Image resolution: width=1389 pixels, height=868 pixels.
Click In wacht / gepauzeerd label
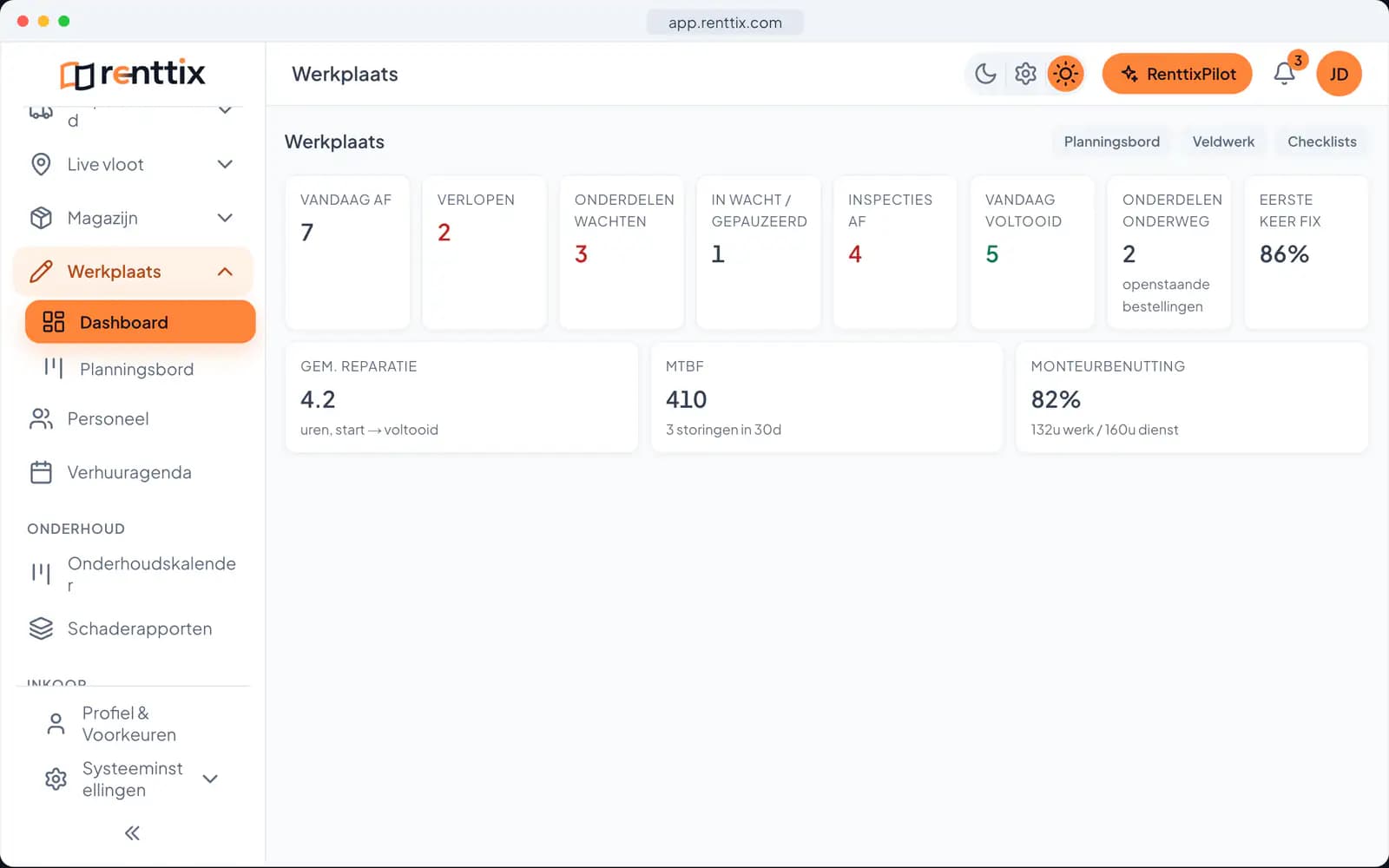pos(759,210)
